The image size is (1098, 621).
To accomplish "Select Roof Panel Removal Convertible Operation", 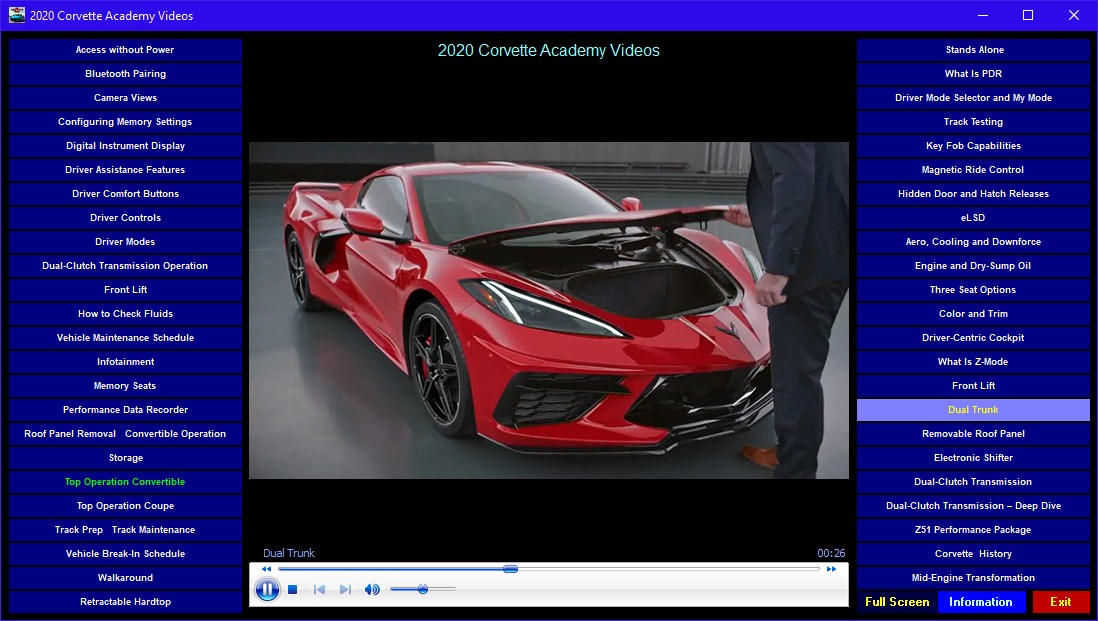I will pos(125,433).
